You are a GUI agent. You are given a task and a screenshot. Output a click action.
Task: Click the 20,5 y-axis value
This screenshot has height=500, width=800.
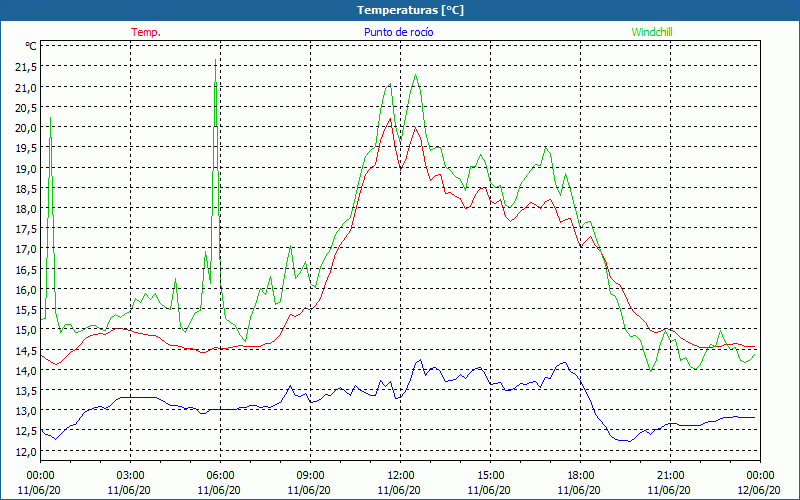(x=26, y=107)
